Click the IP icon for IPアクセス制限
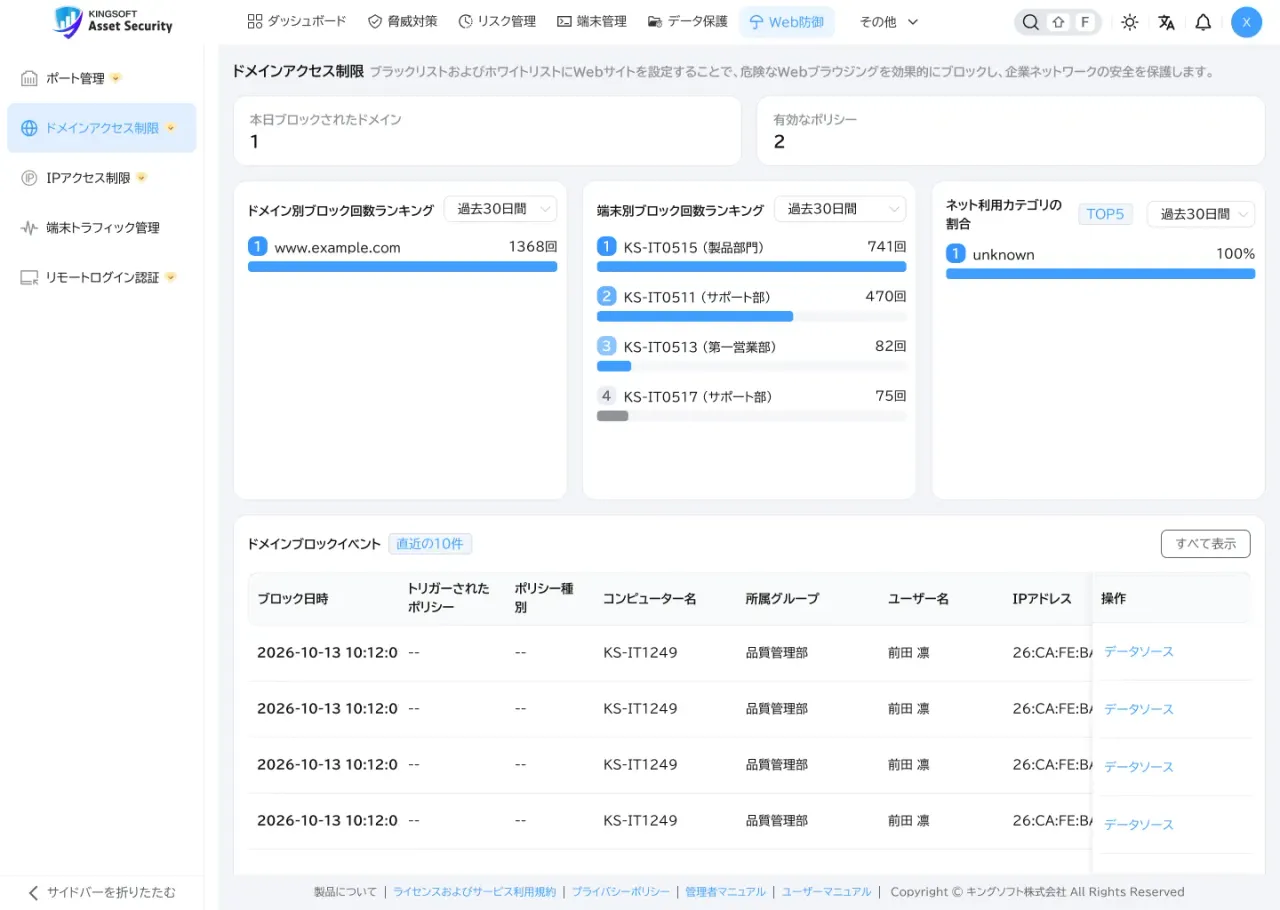This screenshot has height=910, width=1280. 29,178
